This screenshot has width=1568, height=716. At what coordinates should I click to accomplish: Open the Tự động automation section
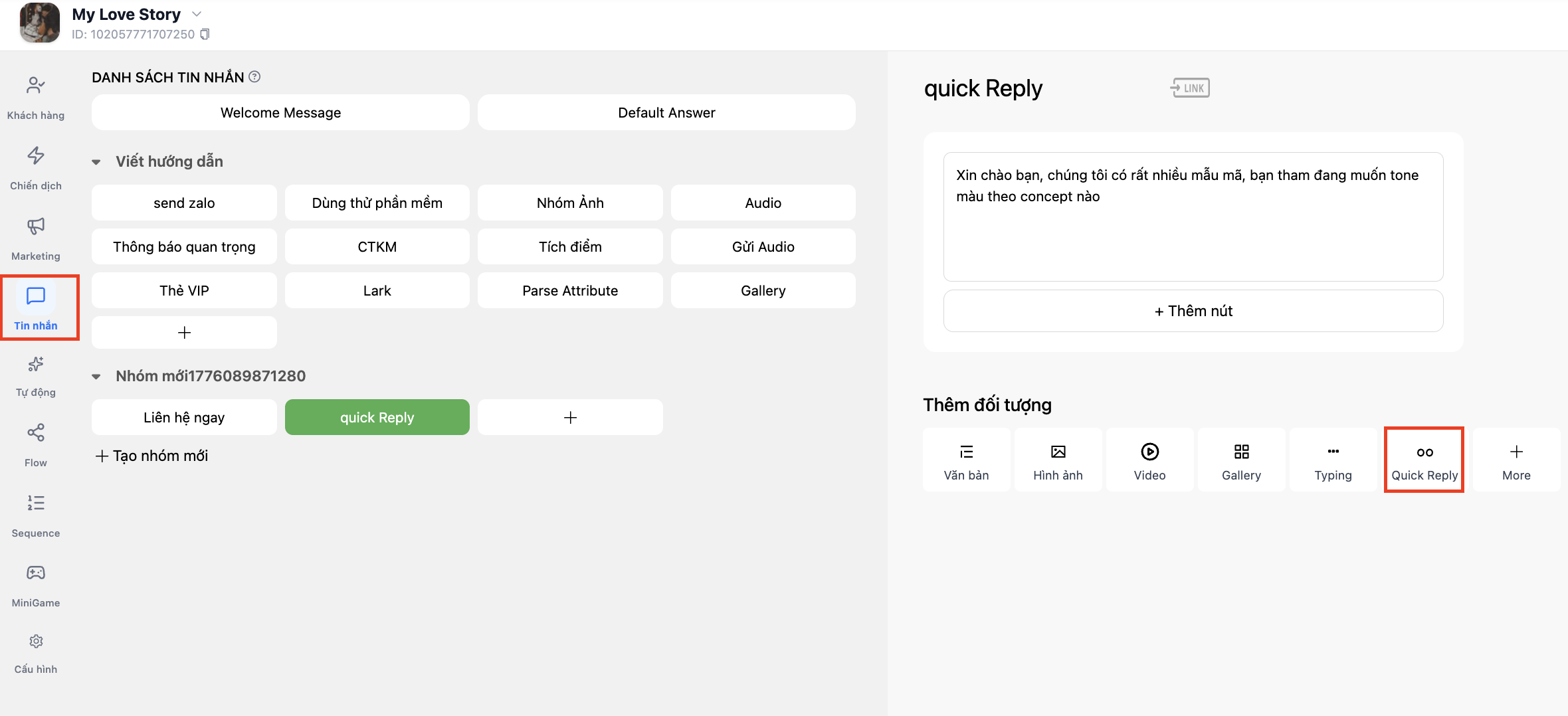pos(36,375)
